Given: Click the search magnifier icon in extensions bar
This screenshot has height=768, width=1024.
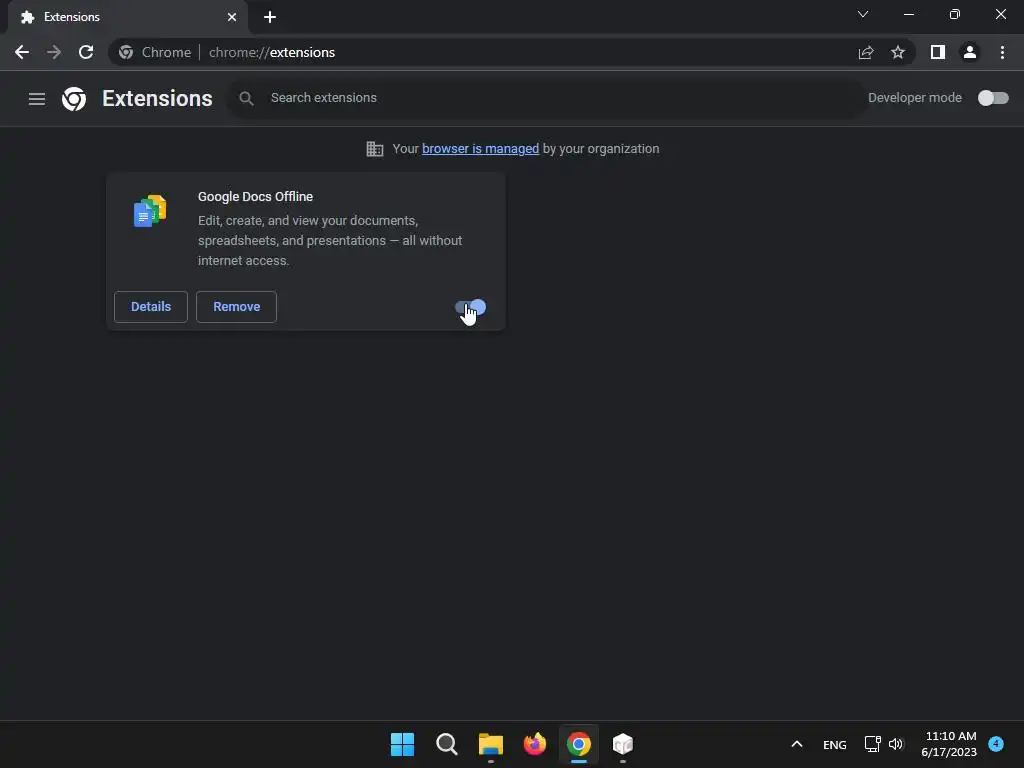Looking at the screenshot, I should click(246, 99).
